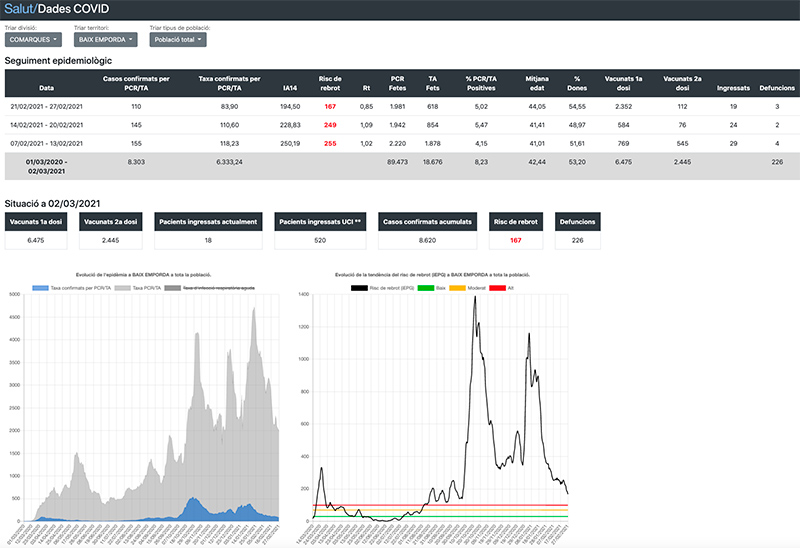
Task: Click 'Pacients ingressats actualment' card header
Action: pyautogui.click(x=208, y=221)
